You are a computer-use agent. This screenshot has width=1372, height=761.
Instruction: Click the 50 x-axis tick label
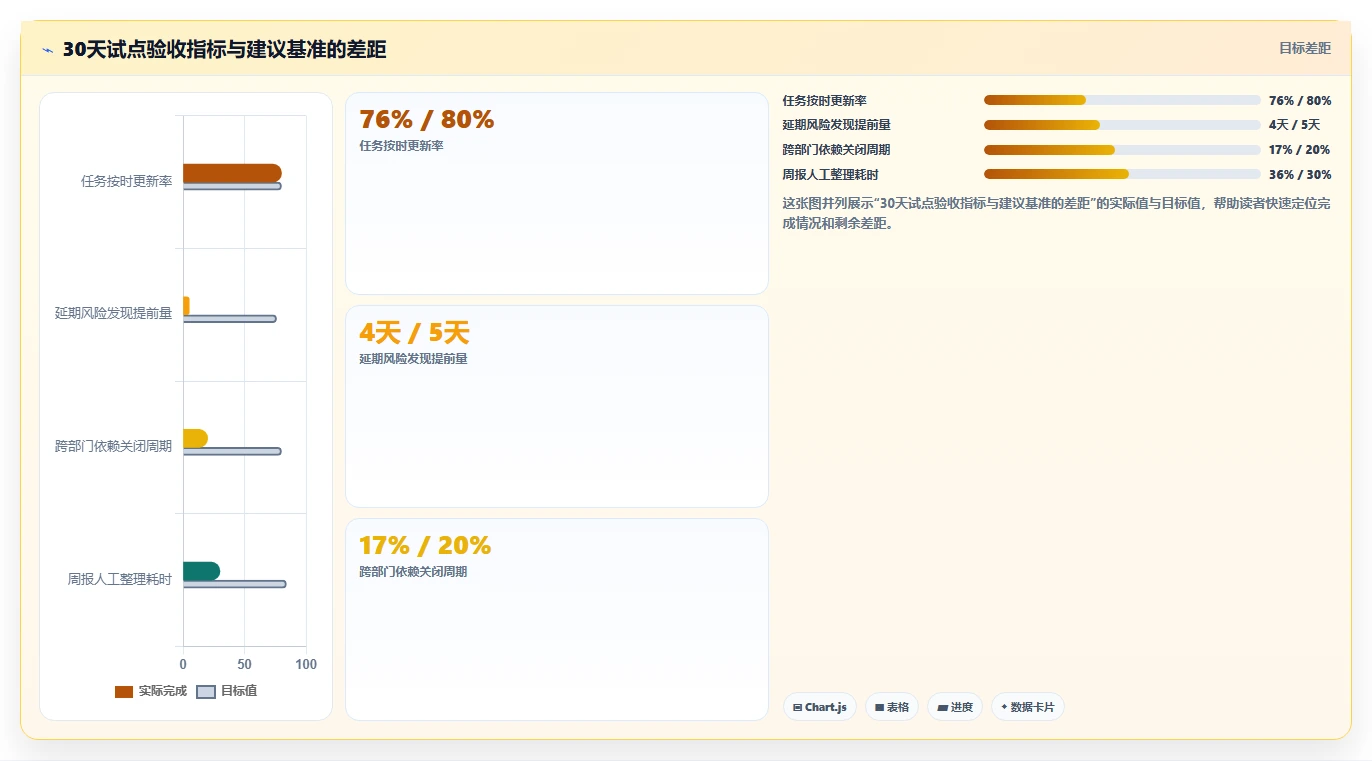[x=245, y=664]
